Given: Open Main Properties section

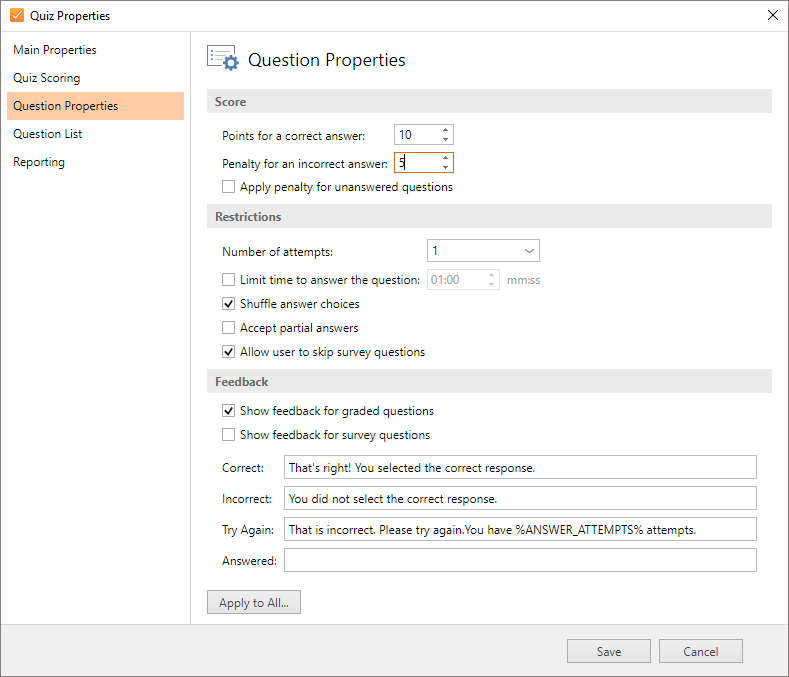Looking at the screenshot, I should tap(55, 50).
